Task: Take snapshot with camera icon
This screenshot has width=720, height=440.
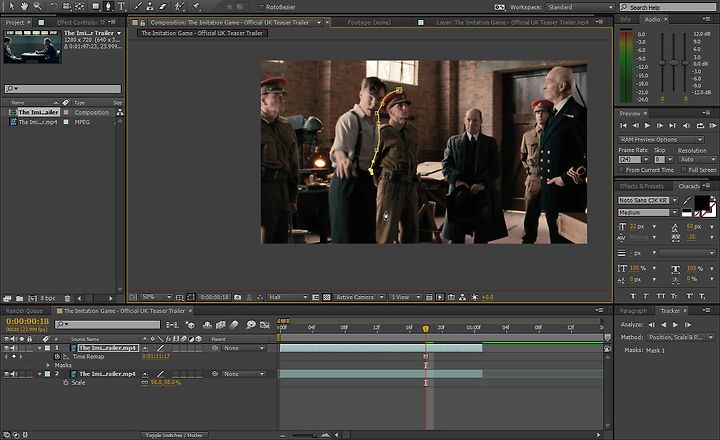Action: 237,297
